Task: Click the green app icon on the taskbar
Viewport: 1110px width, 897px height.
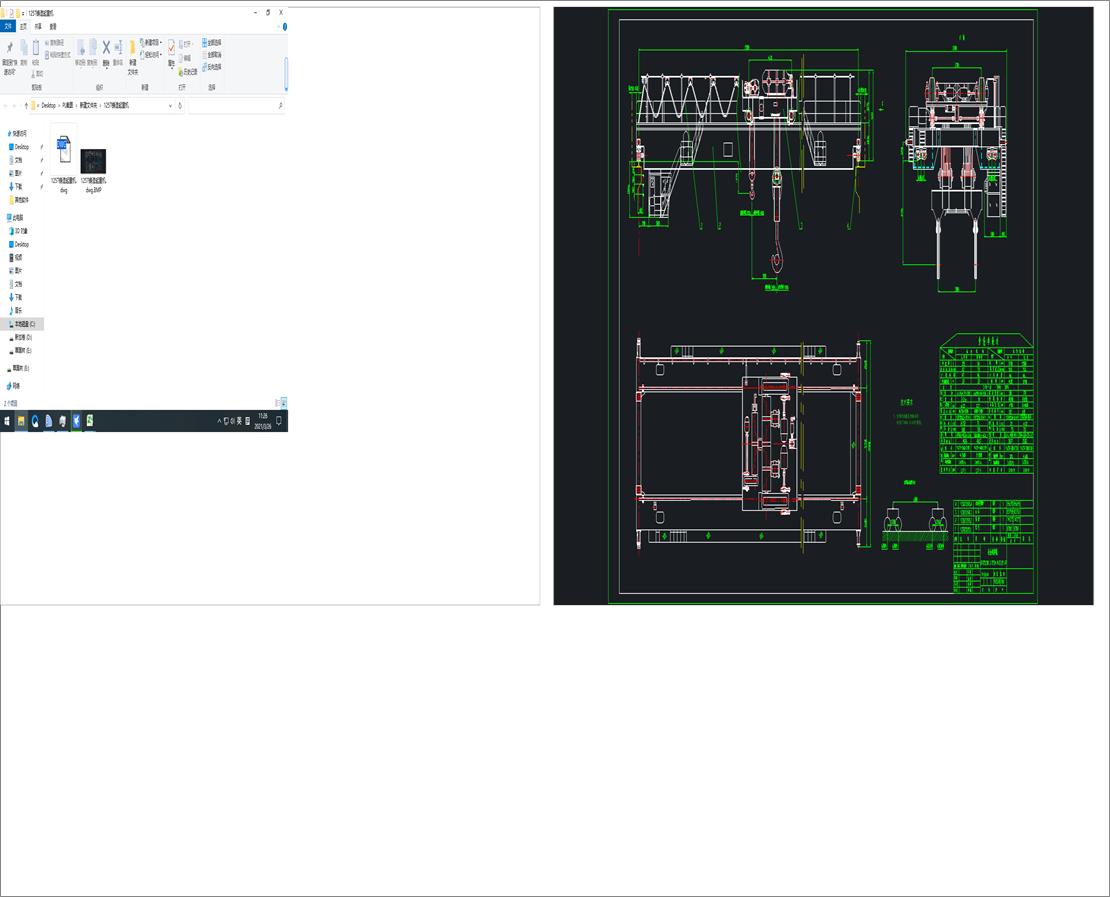Action: tap(90, 421)
